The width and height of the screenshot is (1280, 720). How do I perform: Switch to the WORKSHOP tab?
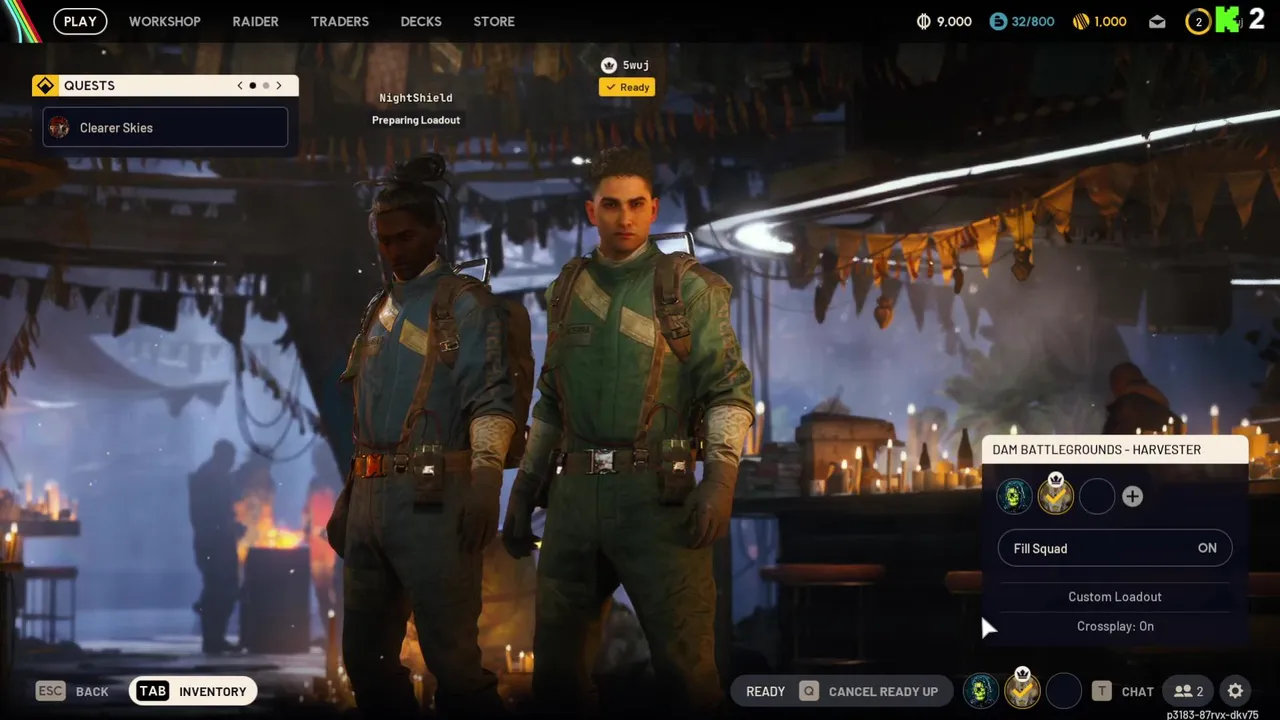(x=165, y=21)
